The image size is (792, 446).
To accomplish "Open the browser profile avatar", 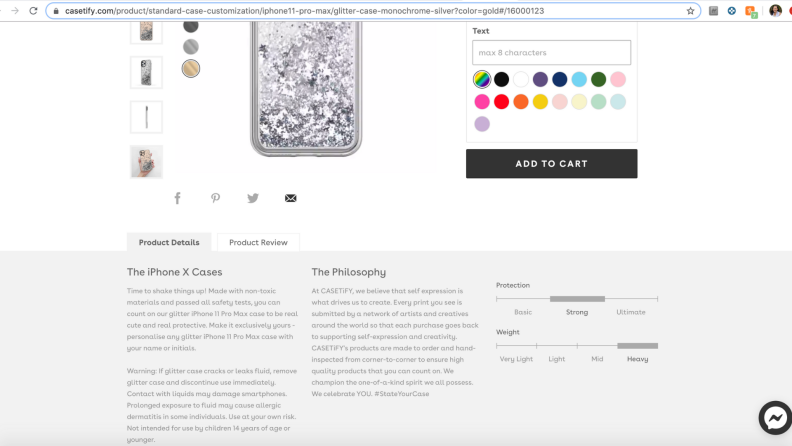I will coord(775,11).
